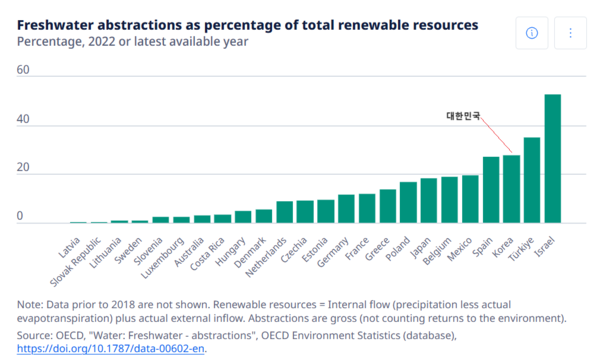Screen dimensions: 600x364
Task: Select the Belgium bar in the chart
Action: [x=449, y=200]
